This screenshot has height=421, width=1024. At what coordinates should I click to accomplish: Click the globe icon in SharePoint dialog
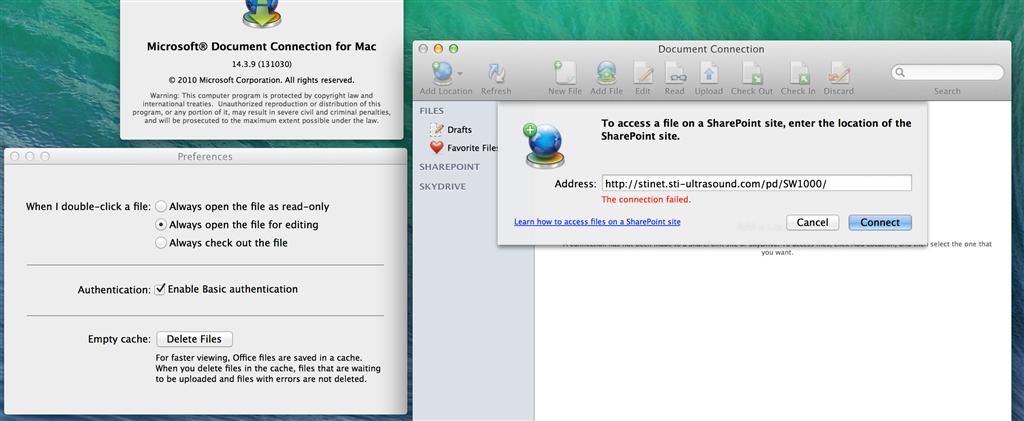coord(544,146)
